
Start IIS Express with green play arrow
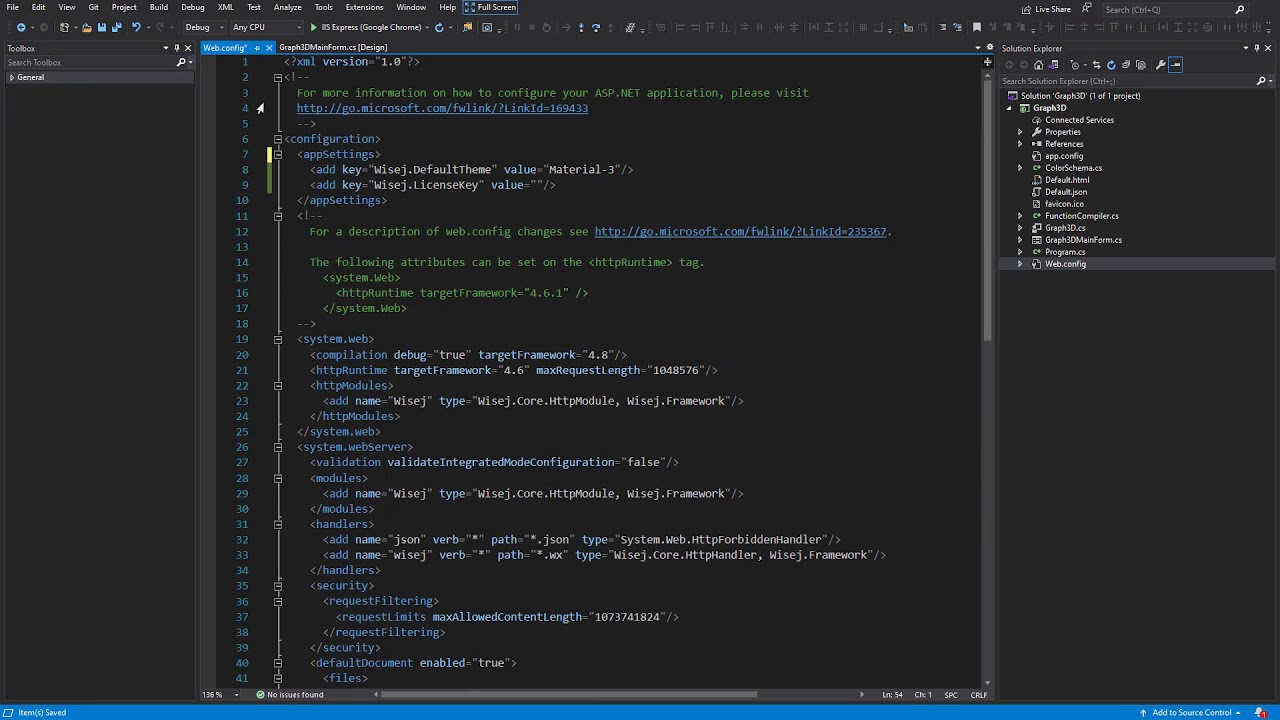point(314,27)
